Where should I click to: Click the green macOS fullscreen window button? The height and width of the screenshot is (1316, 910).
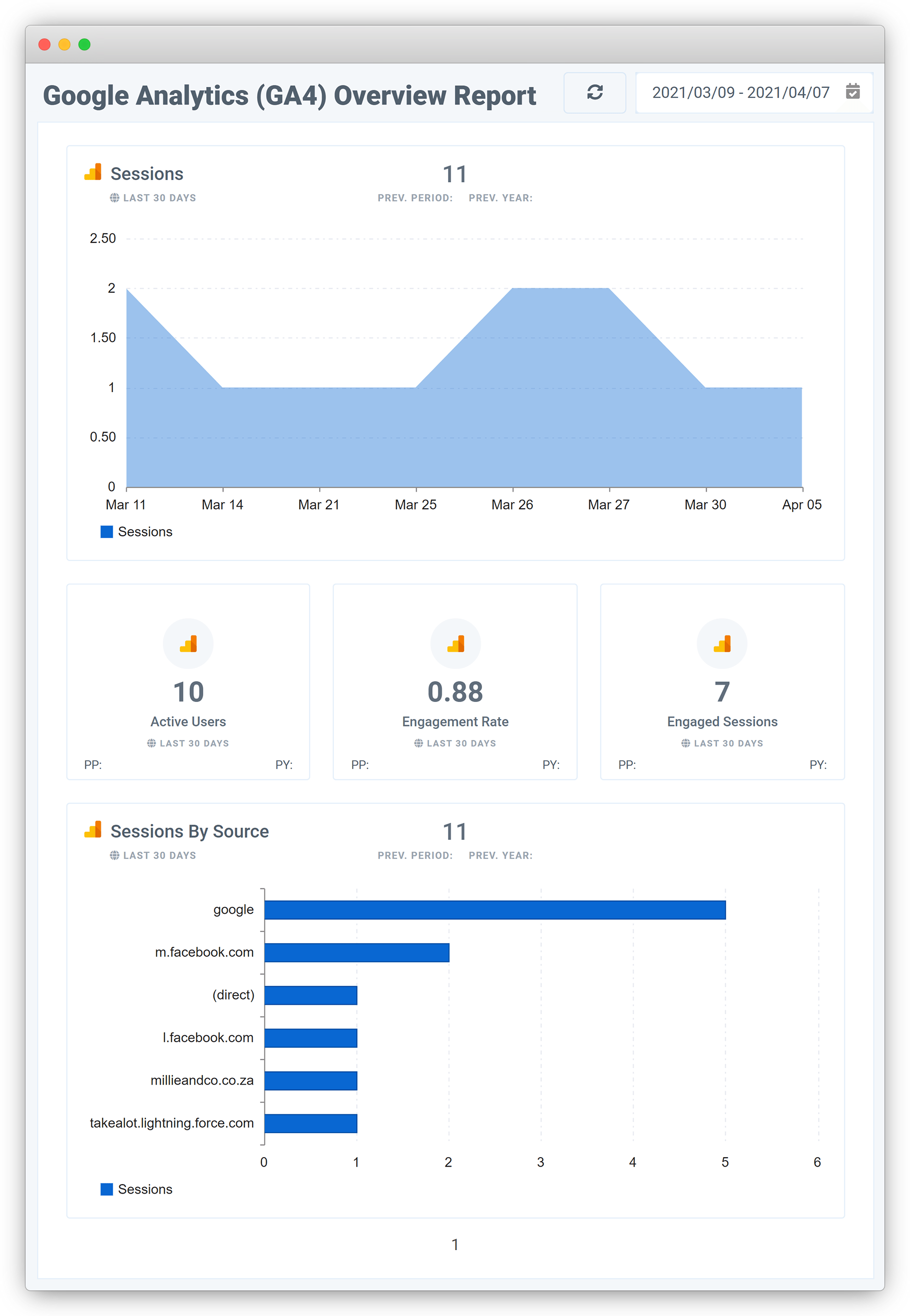(84, 44)
